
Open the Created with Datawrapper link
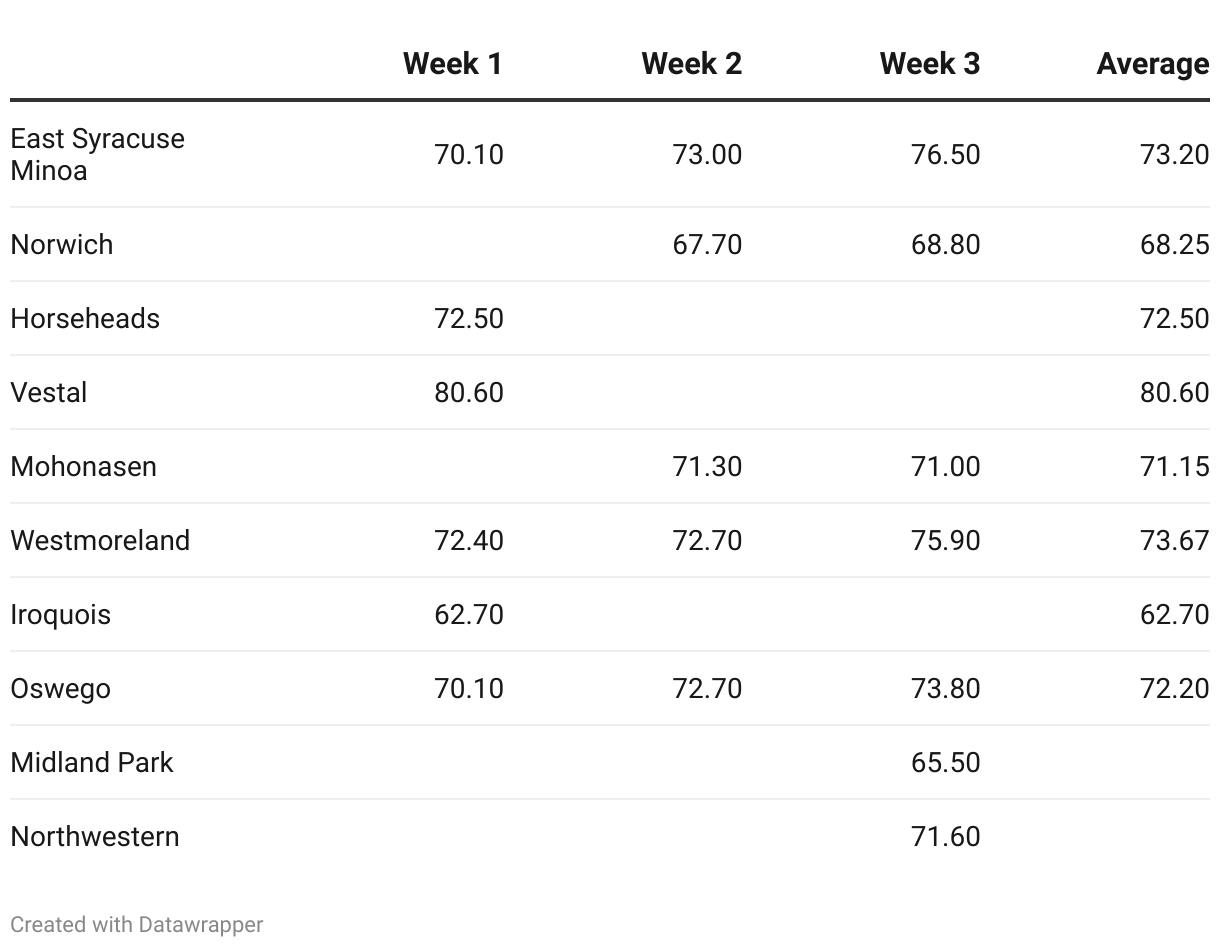point(137,925)
